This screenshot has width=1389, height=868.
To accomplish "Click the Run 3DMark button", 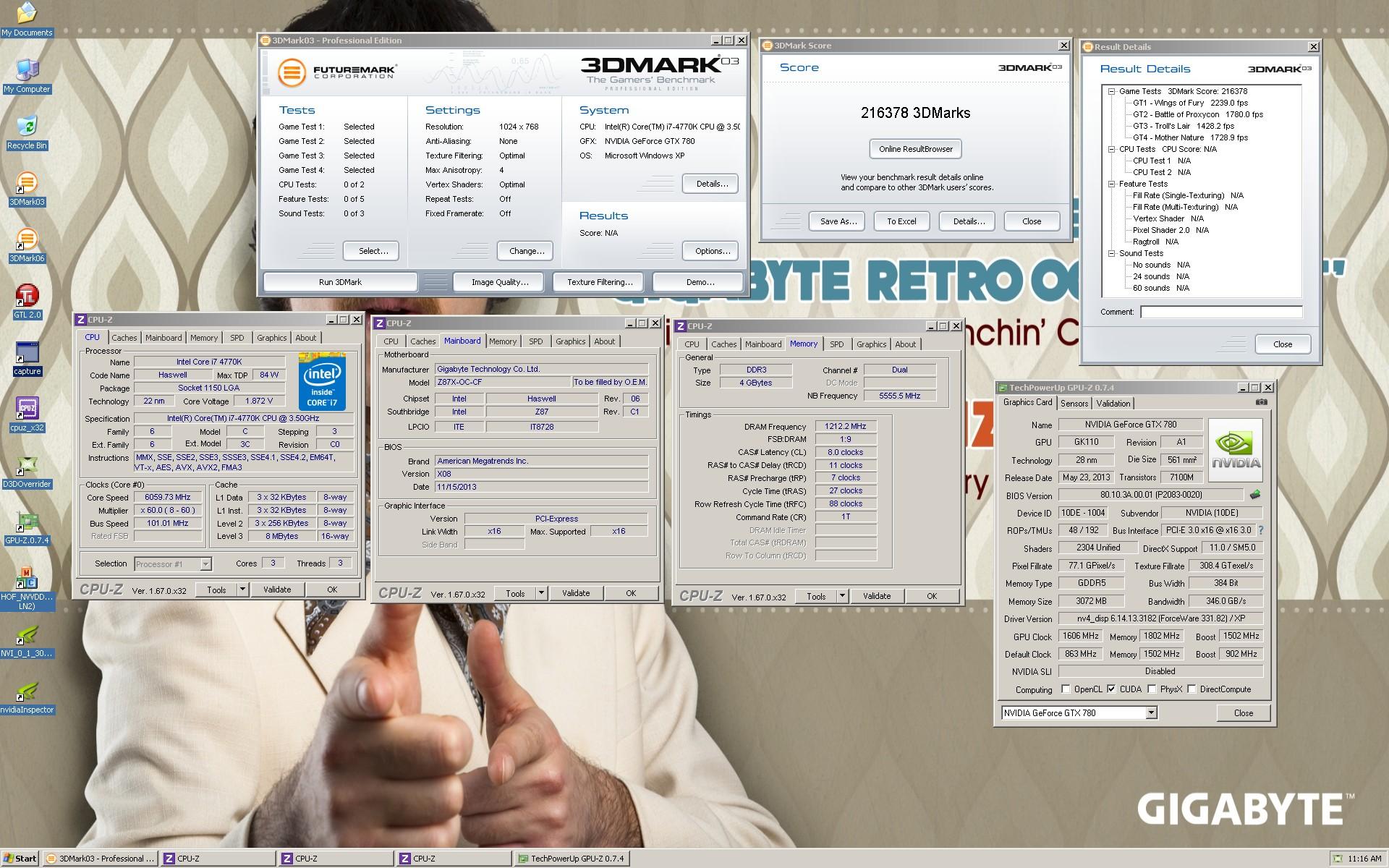I will coord(340,282).
